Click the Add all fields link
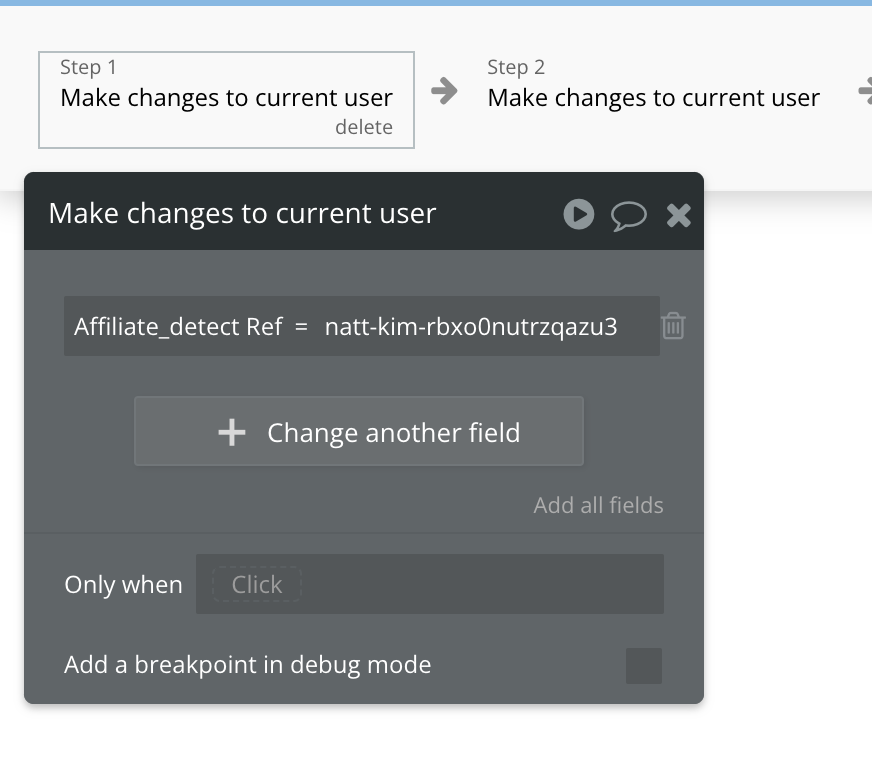The width and height of the screenshot is (872, 770). tap(598, 505)
